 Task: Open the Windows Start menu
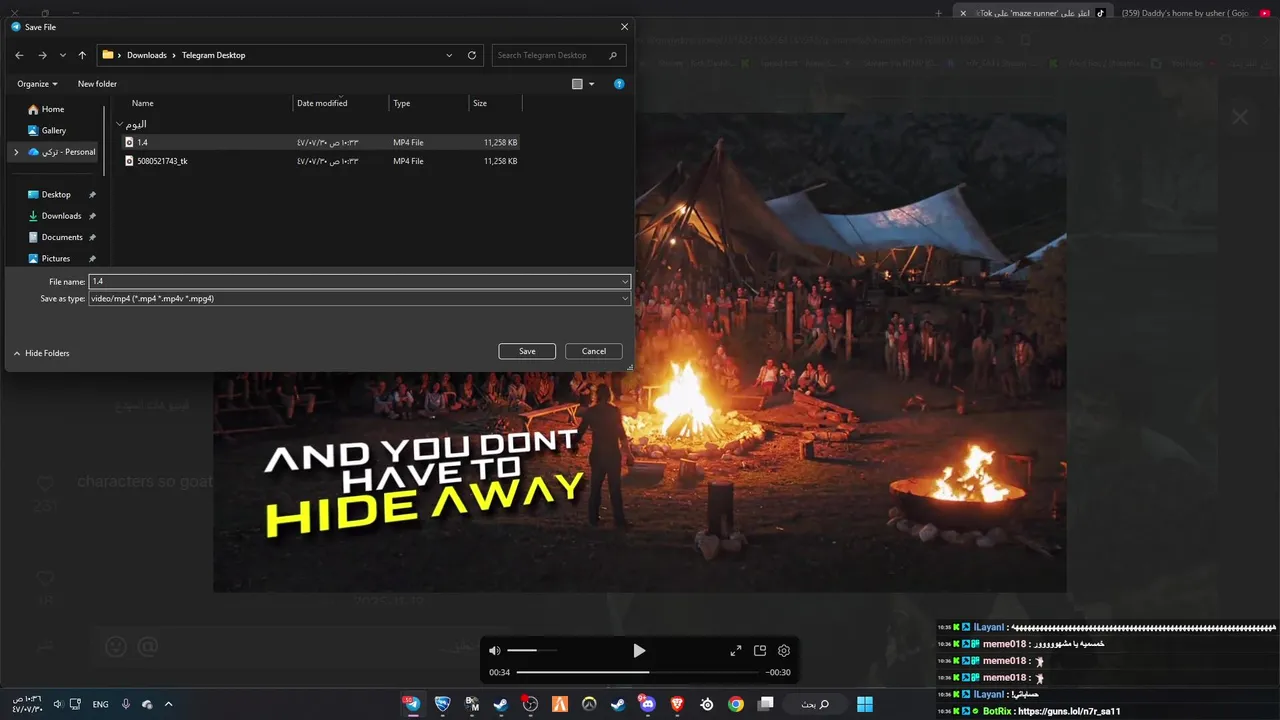(x=865, y=704)
